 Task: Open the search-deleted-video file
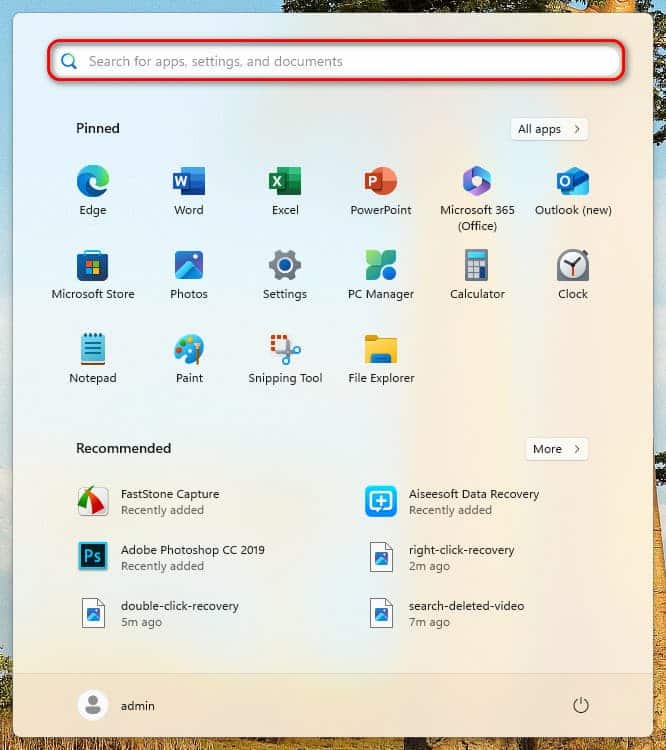447,614
